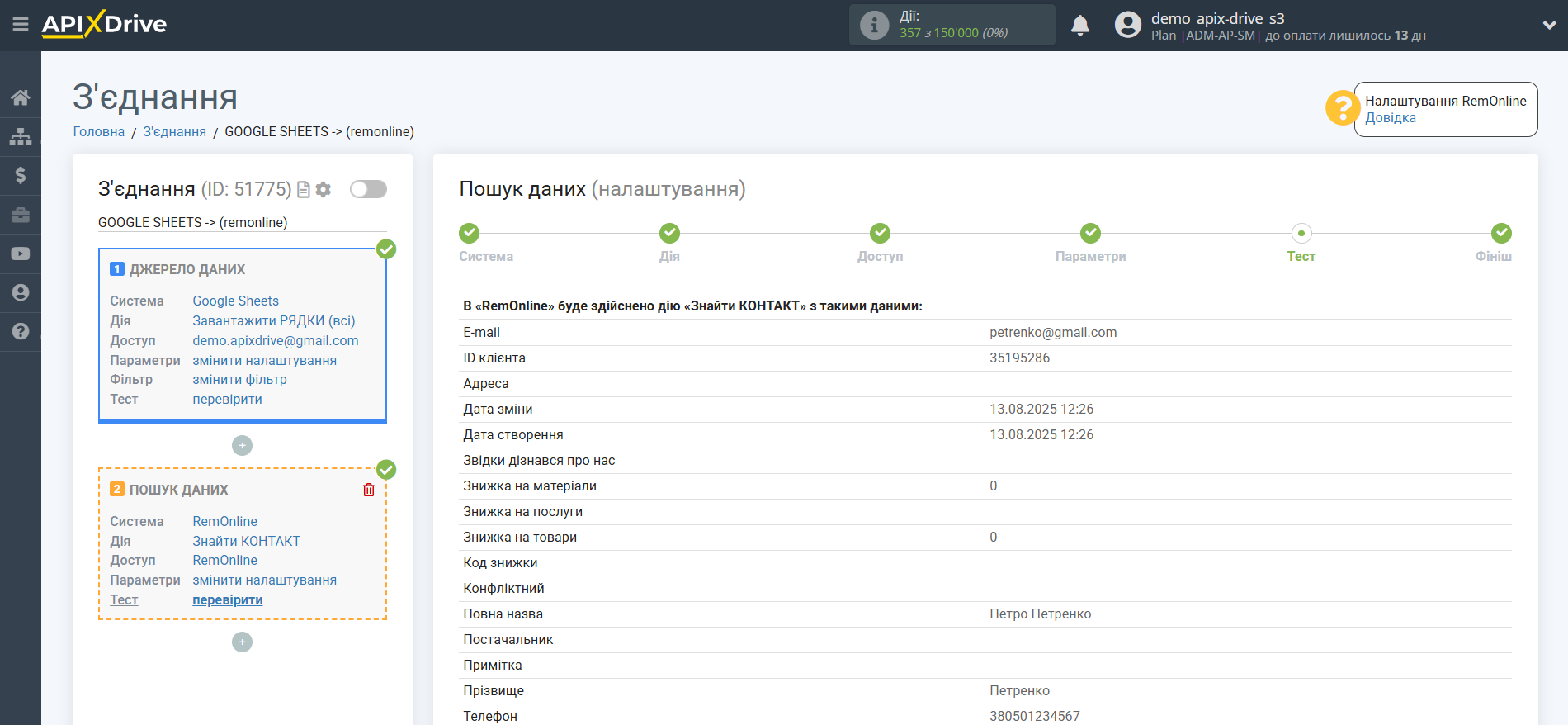1568x725 pixels.
Task: Go to Головна breadcrumb
Action: (99, 131)
